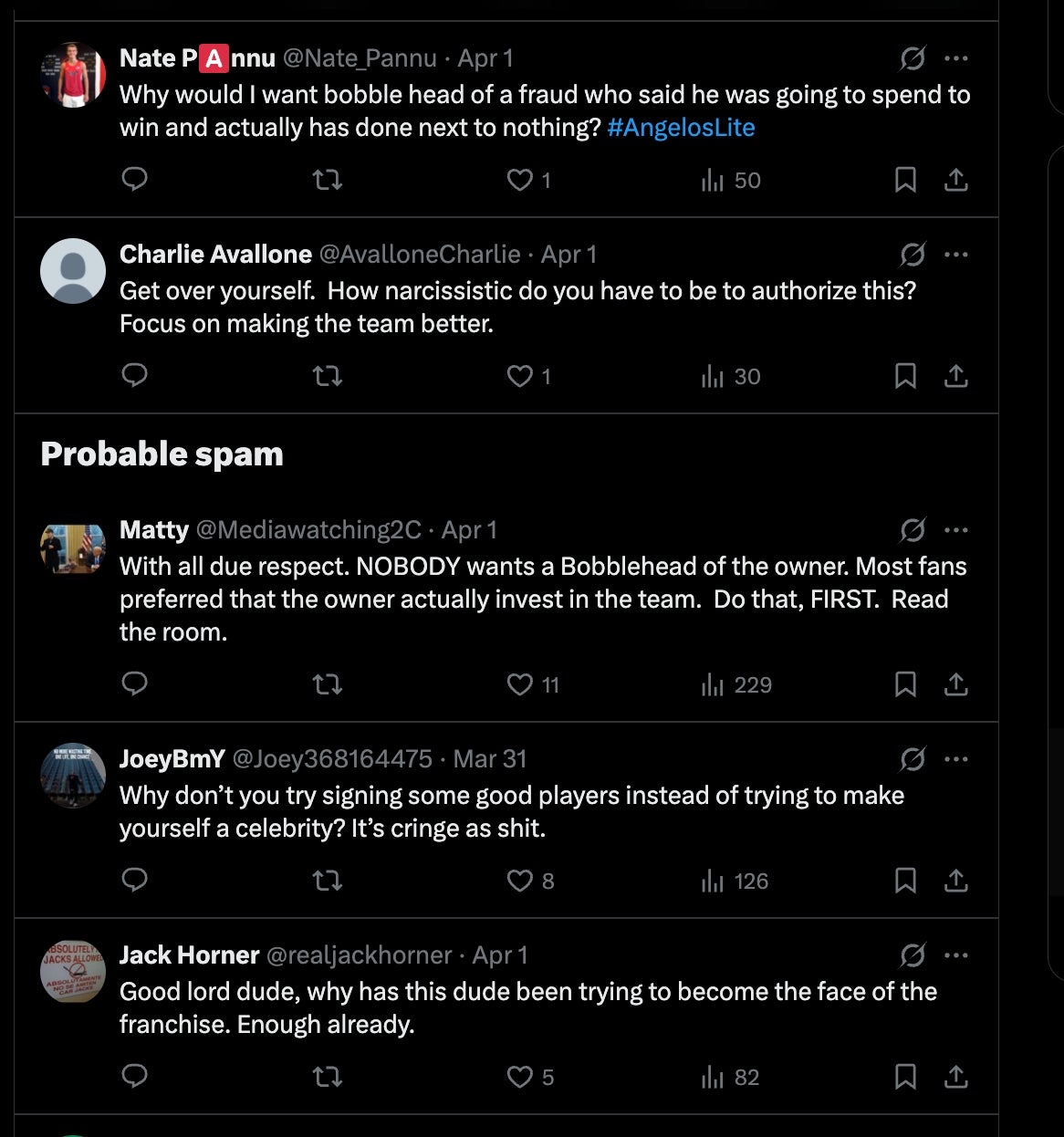Open more options menu on Matty's tweet
1064x1137 pixels.
(x=956, y=530)
